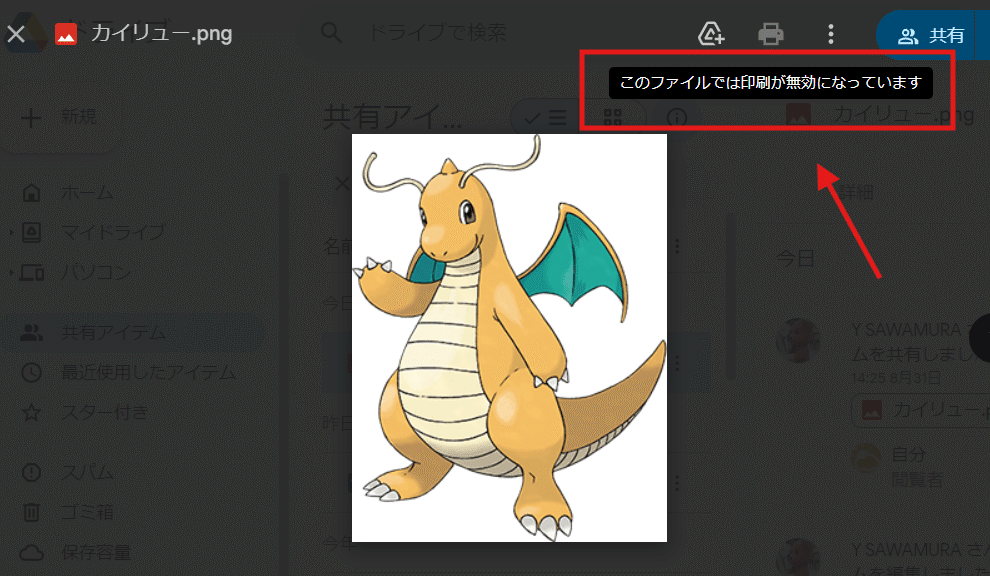
Task: Click the star icon in the sidebar
Action: coord(32,412)
